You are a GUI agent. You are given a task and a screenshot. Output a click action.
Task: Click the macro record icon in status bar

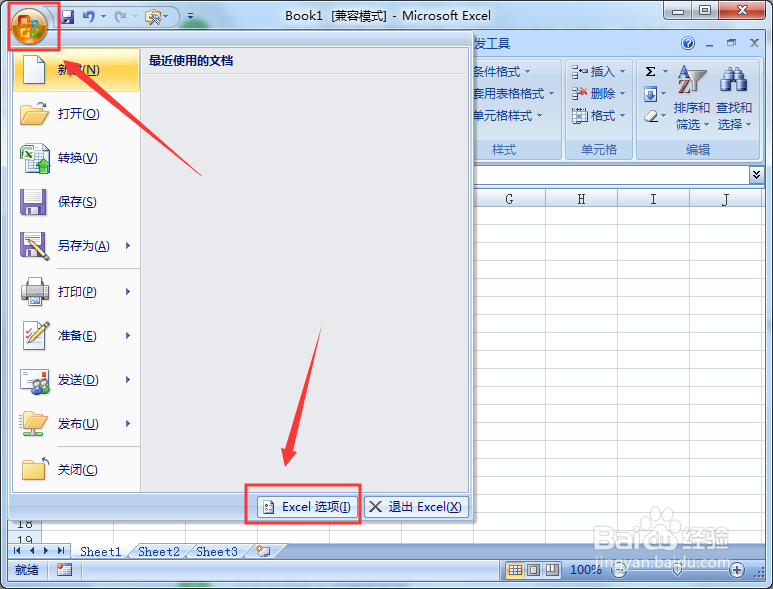click(x=64, y=570)
